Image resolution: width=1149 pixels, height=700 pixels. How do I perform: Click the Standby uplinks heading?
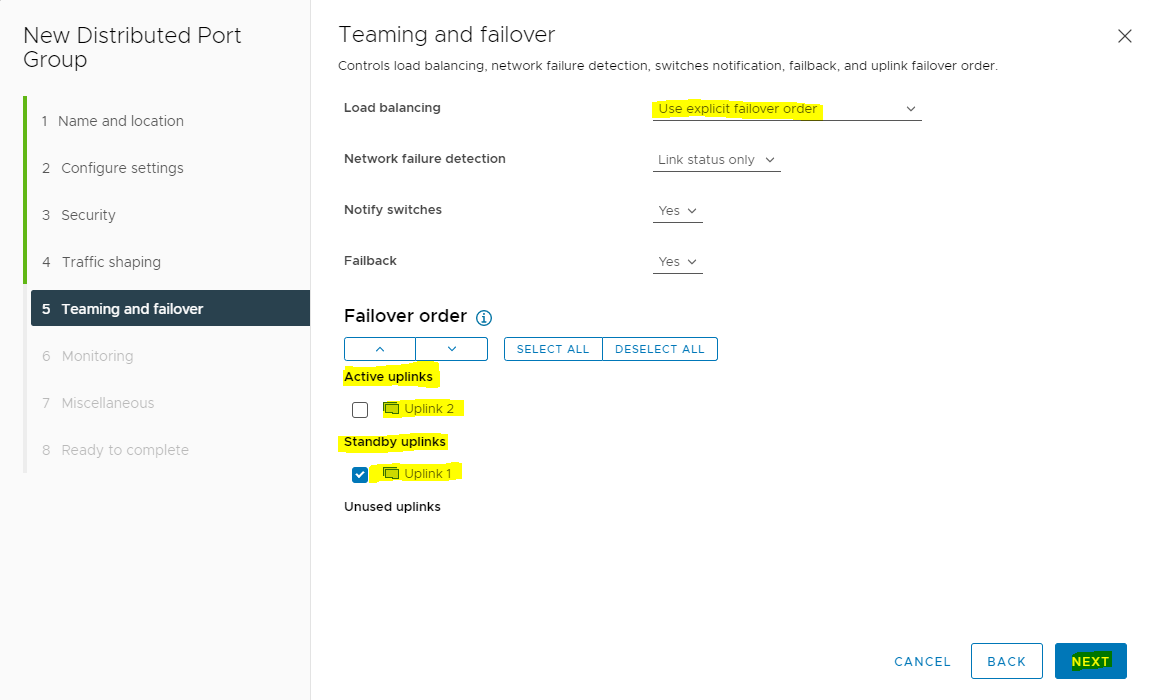pos(395,442)
